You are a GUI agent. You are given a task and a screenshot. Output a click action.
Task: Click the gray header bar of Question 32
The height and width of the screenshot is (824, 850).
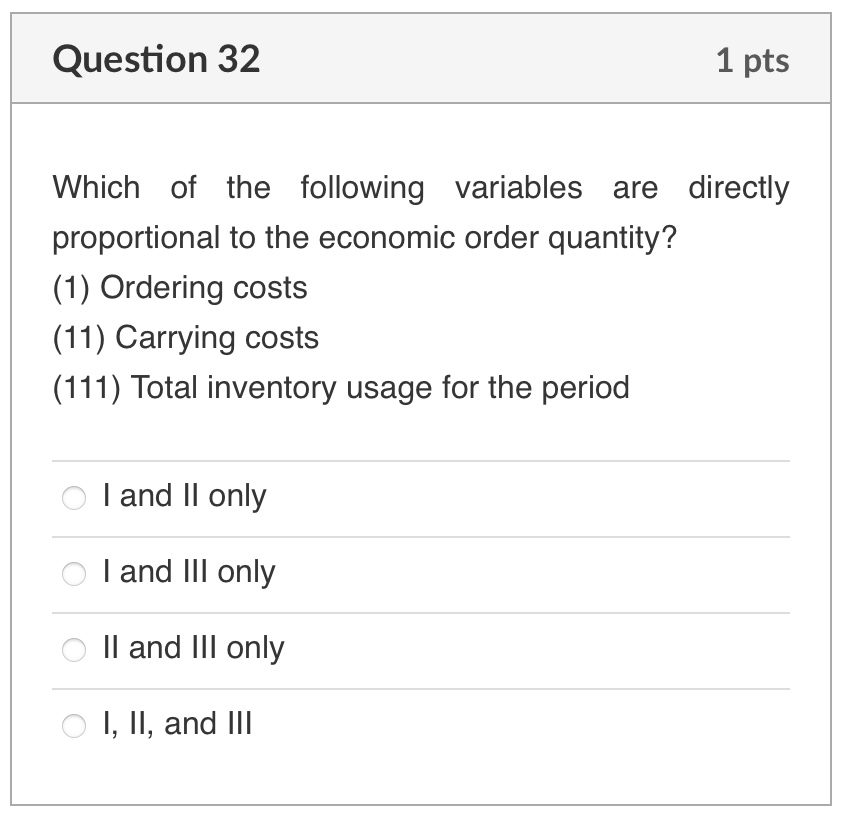[x=425, y=58]
